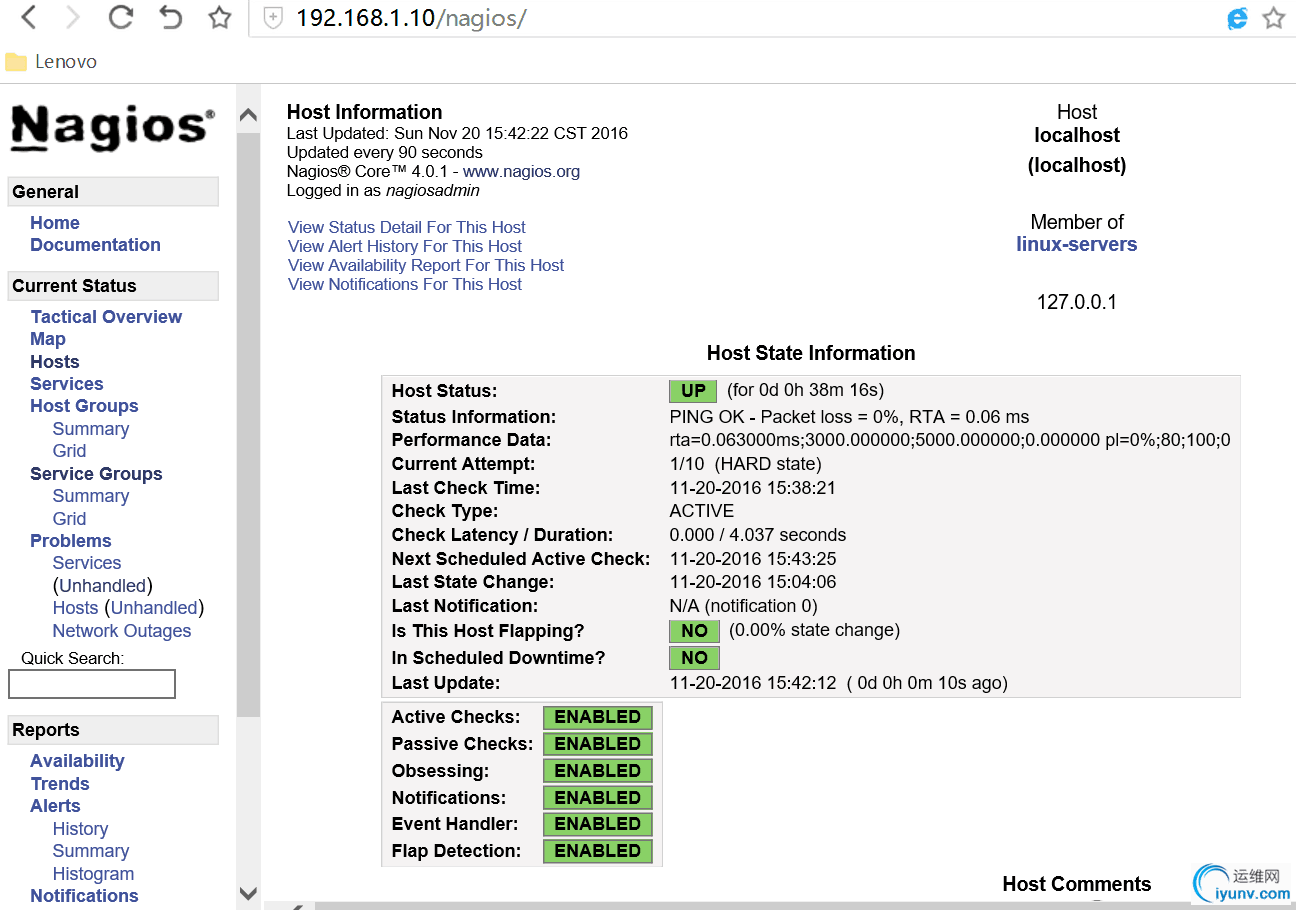Click the browser back arrow
This screenshot has width=1296, height=910.
click(x=28, y=17)
